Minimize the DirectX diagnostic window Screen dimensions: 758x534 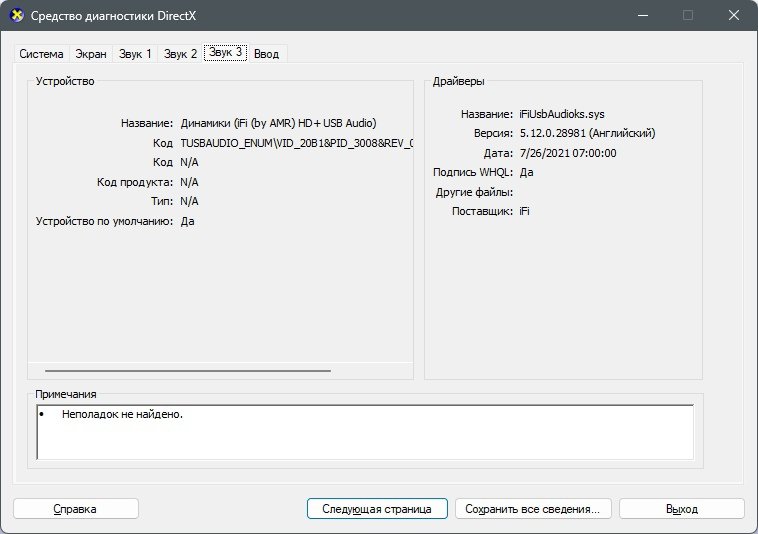pos(642,15)
